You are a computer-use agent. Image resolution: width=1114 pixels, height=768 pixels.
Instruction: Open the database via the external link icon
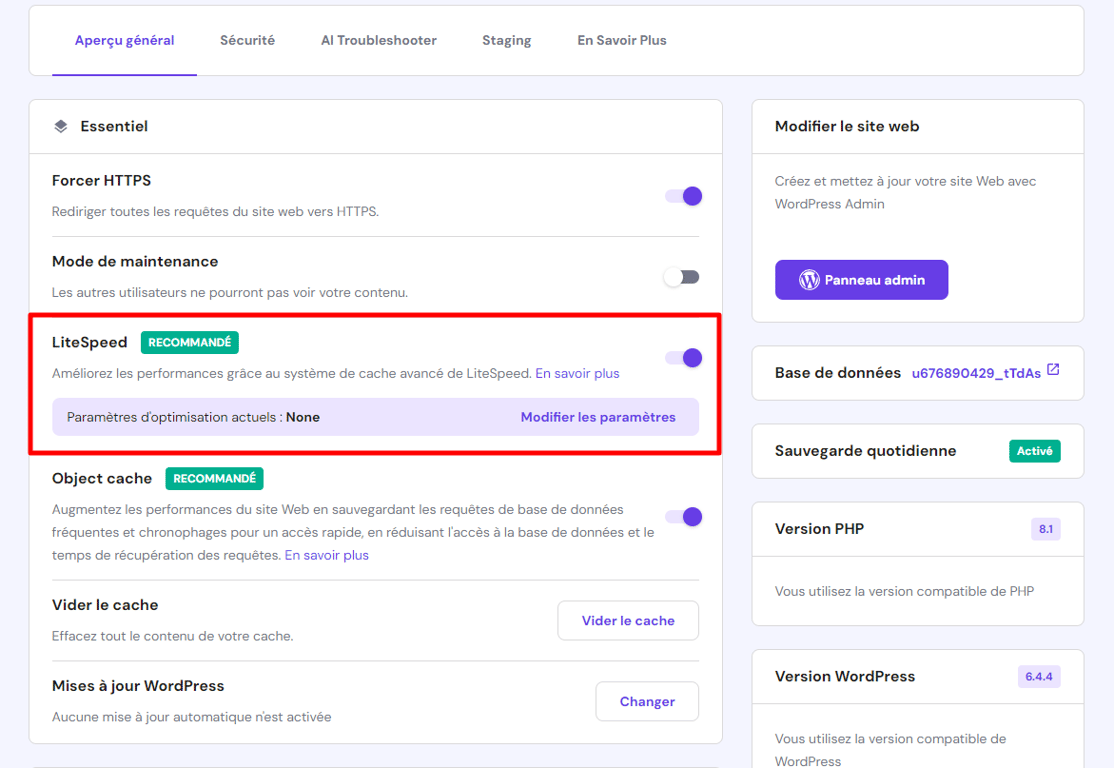pos(1054,369)
